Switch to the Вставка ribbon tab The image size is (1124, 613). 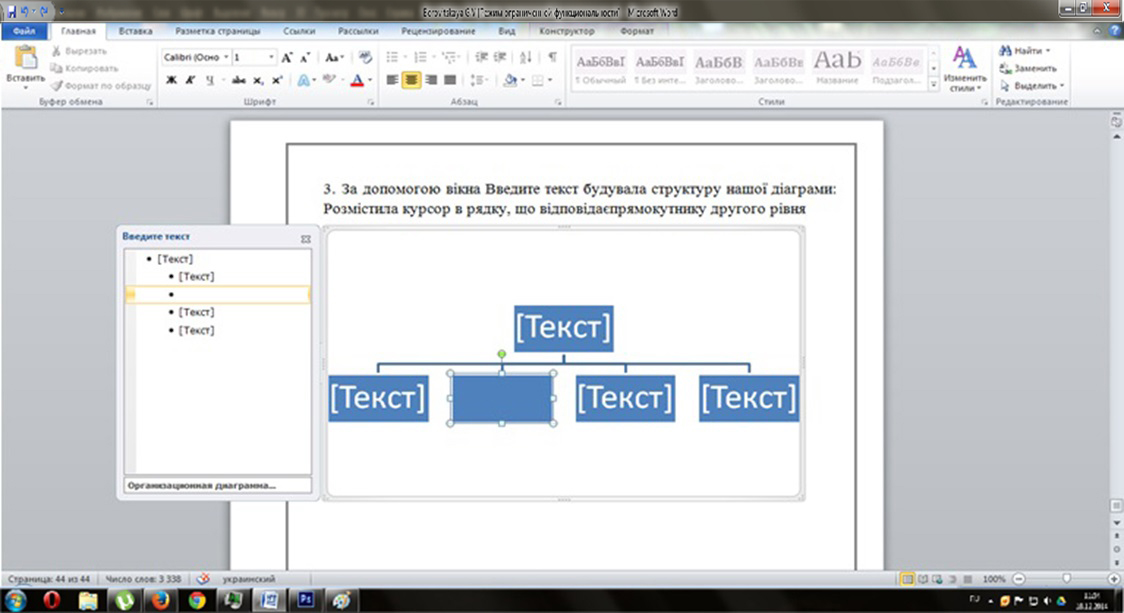[x=136, y=31]
